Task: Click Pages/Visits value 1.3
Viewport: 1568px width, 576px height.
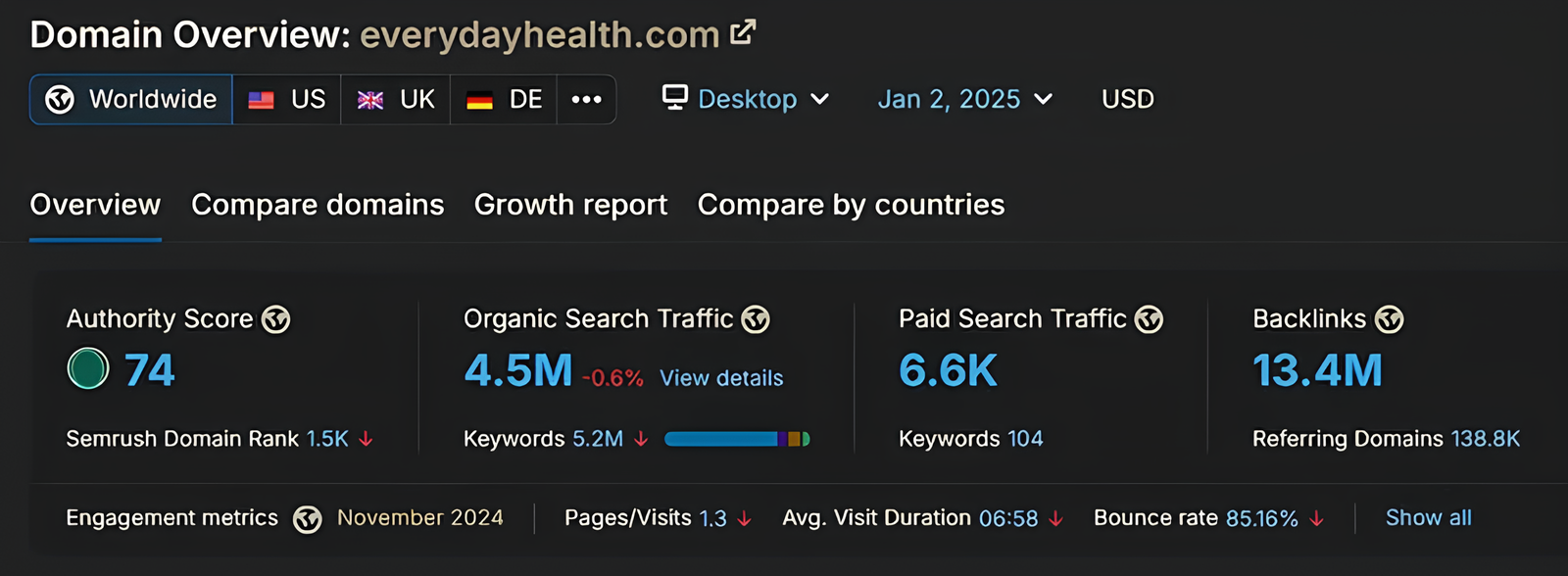Action: (712, 518)
